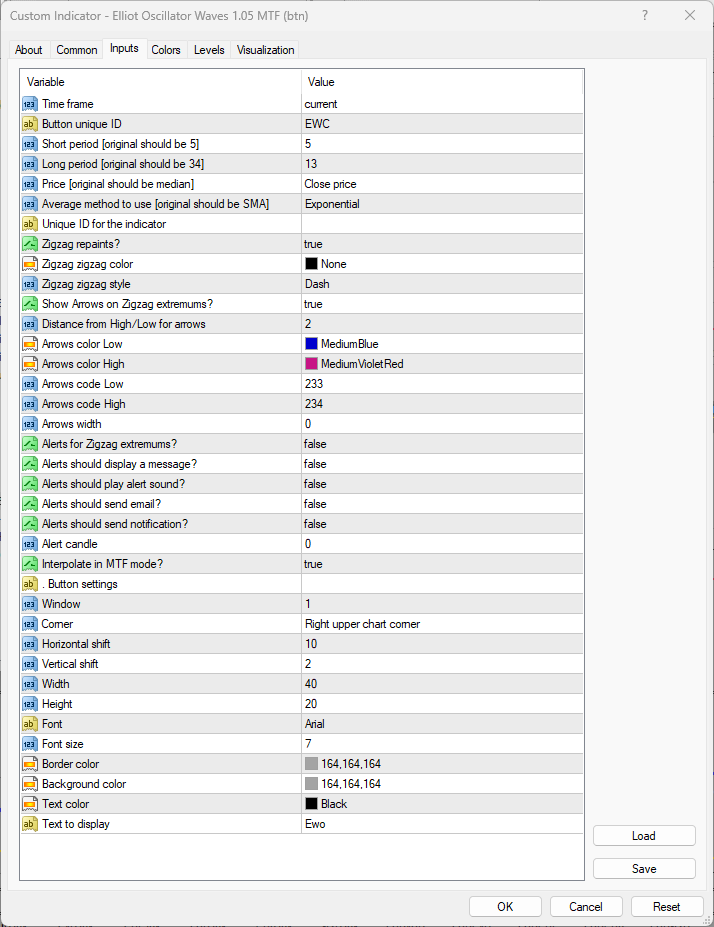Open the Levels tab
Viewport: 714px width, 927px height.
[209, 50]
